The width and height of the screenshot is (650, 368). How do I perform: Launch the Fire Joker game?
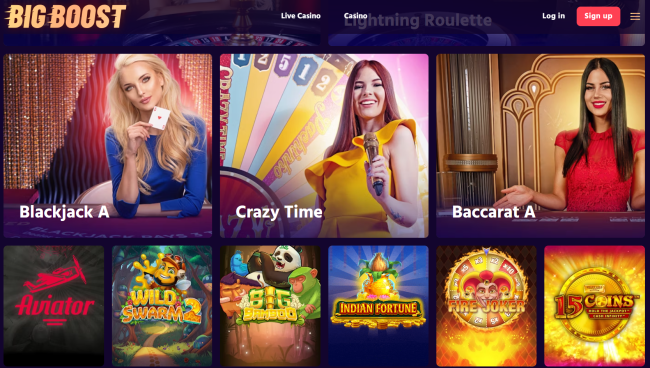point(486,306)
